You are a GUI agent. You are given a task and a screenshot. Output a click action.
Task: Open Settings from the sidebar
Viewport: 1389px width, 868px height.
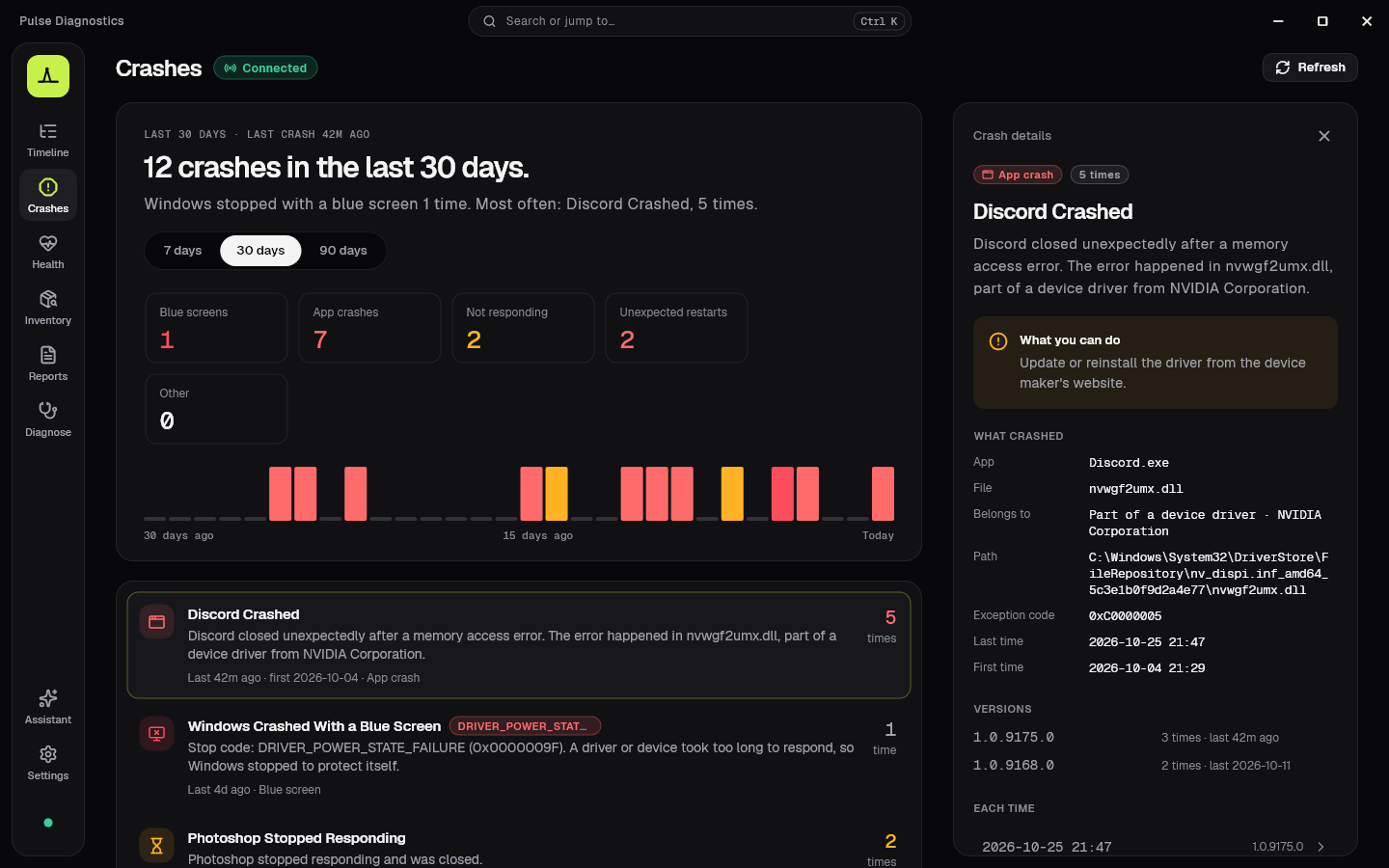(x=48, y=763)
